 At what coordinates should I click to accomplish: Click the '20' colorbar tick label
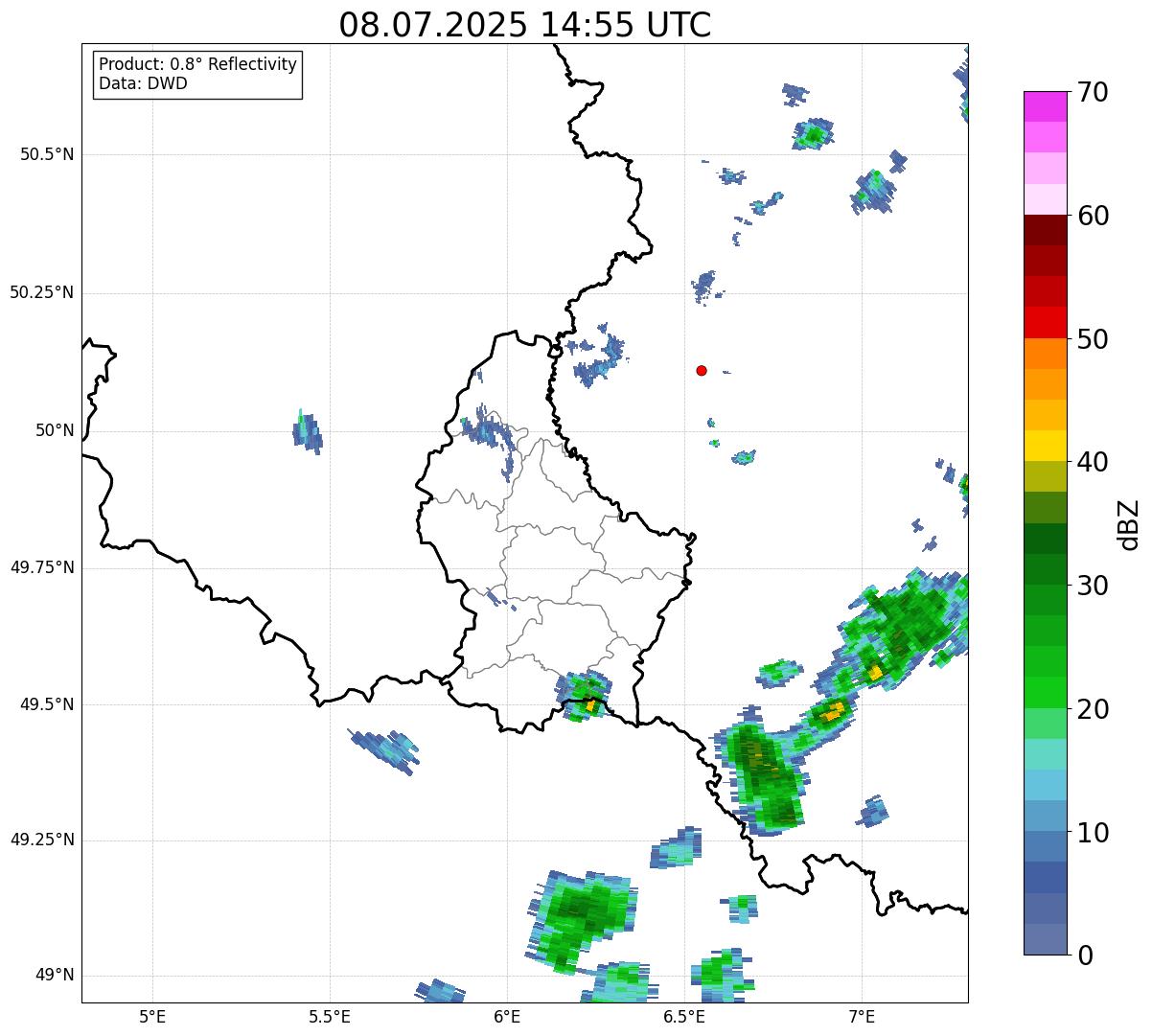point(1093,709)
